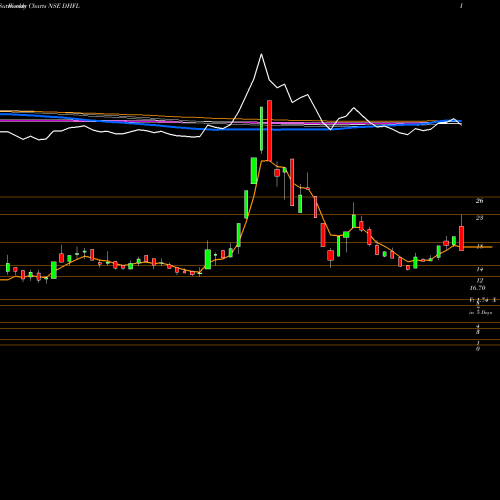
Task: Click the price axis label '12'
Action: point(480,280)
